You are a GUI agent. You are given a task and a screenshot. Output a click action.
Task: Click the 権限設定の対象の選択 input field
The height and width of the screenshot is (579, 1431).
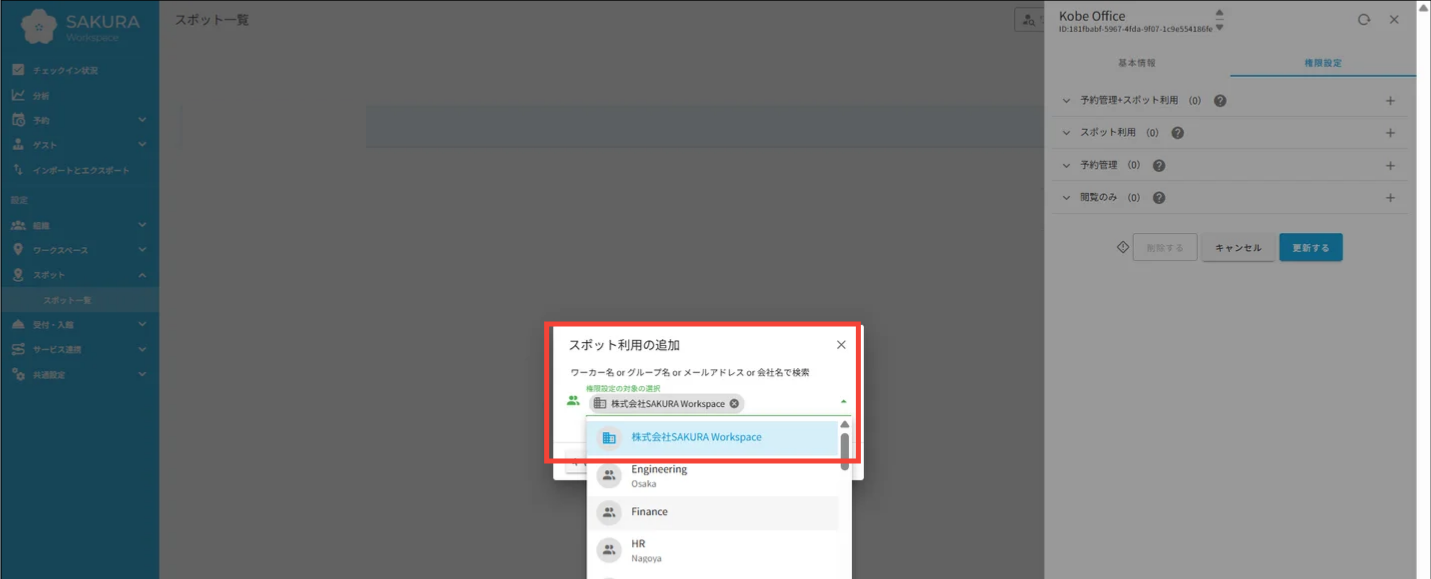click(x=718, y=403)
